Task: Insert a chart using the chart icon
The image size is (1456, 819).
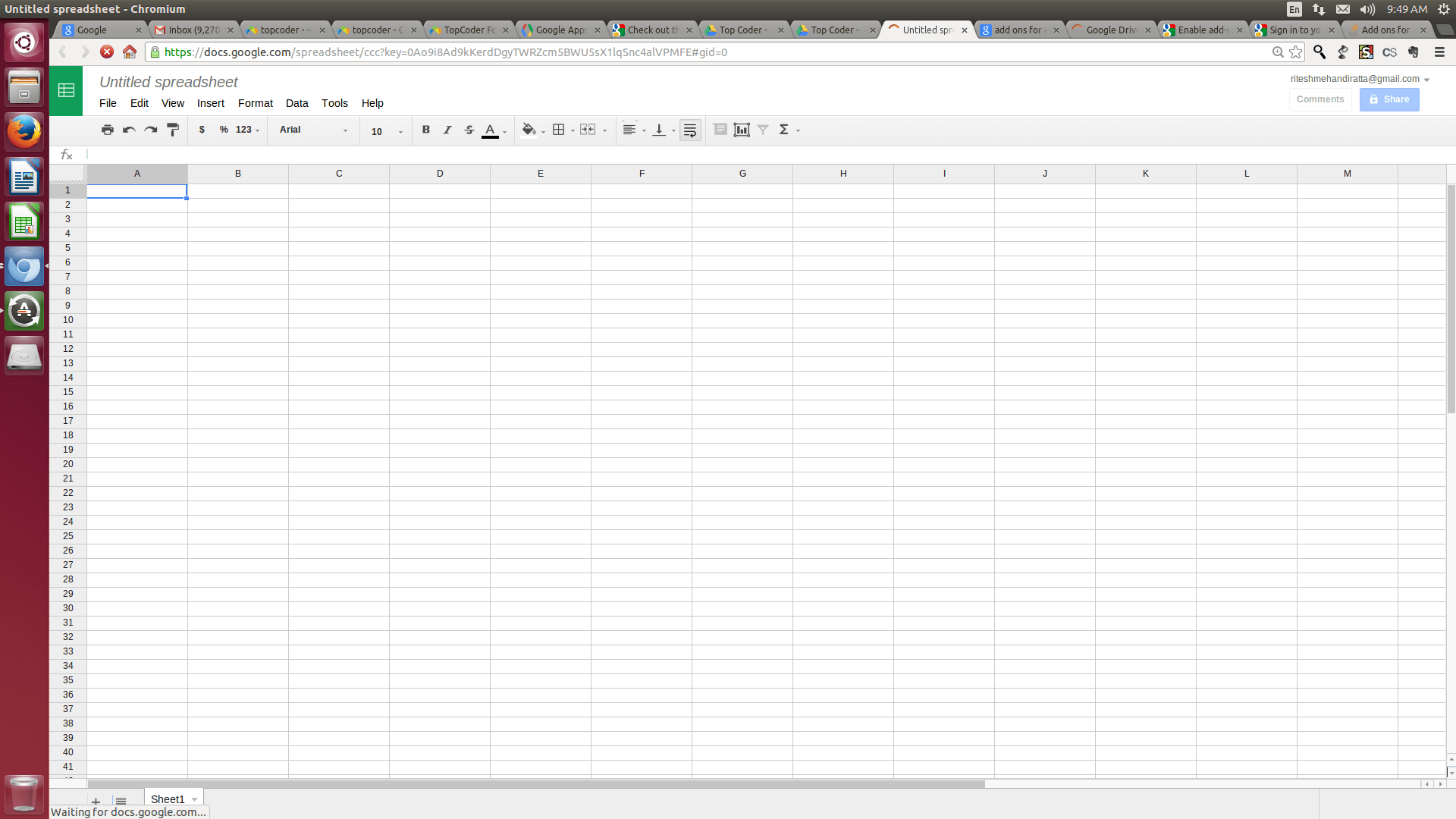Action: (x=742, y=130)
